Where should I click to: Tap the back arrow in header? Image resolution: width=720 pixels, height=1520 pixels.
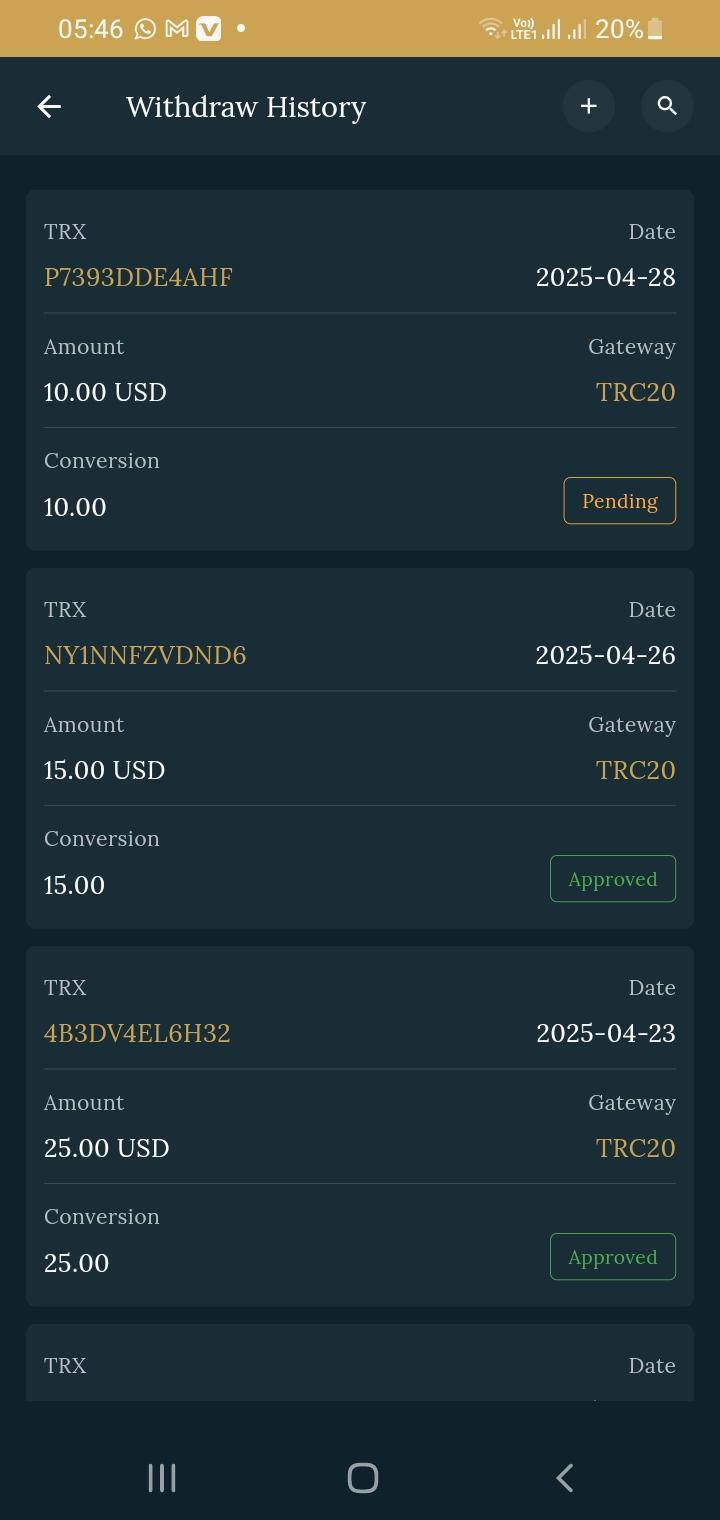(x=49, y=106)
